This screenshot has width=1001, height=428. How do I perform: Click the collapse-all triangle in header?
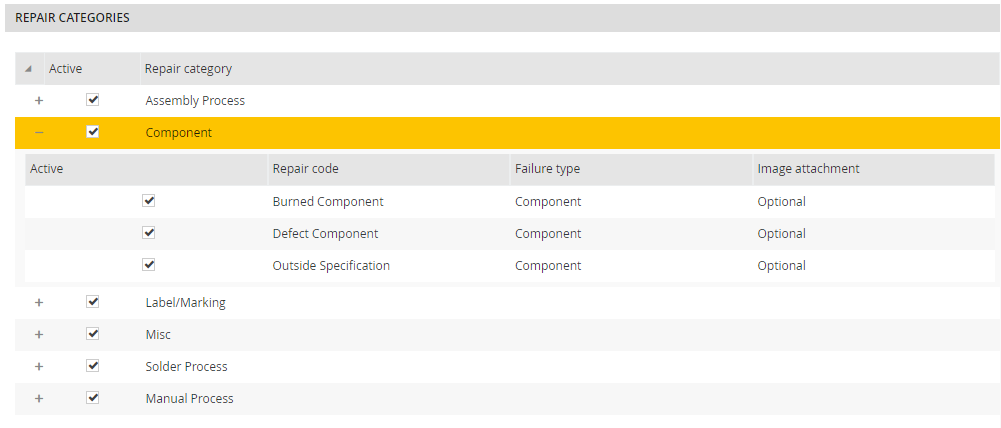tap(28, 69)
